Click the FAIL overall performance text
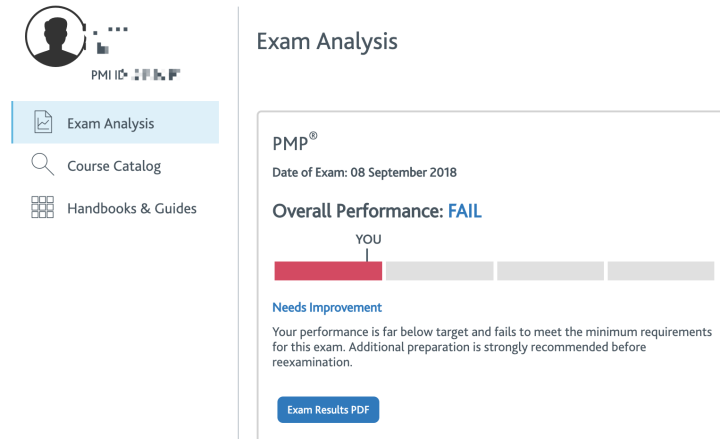This screenshot has height=439, width=720. pos(465,211)
